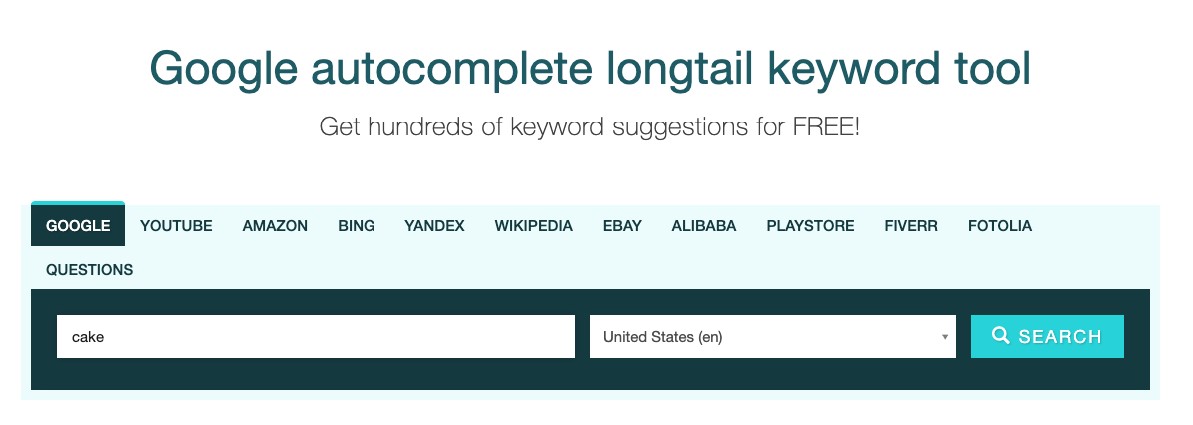Open the QUESTIONS tab
This screenshot has height=425, width=1193.
pos(89,270)
